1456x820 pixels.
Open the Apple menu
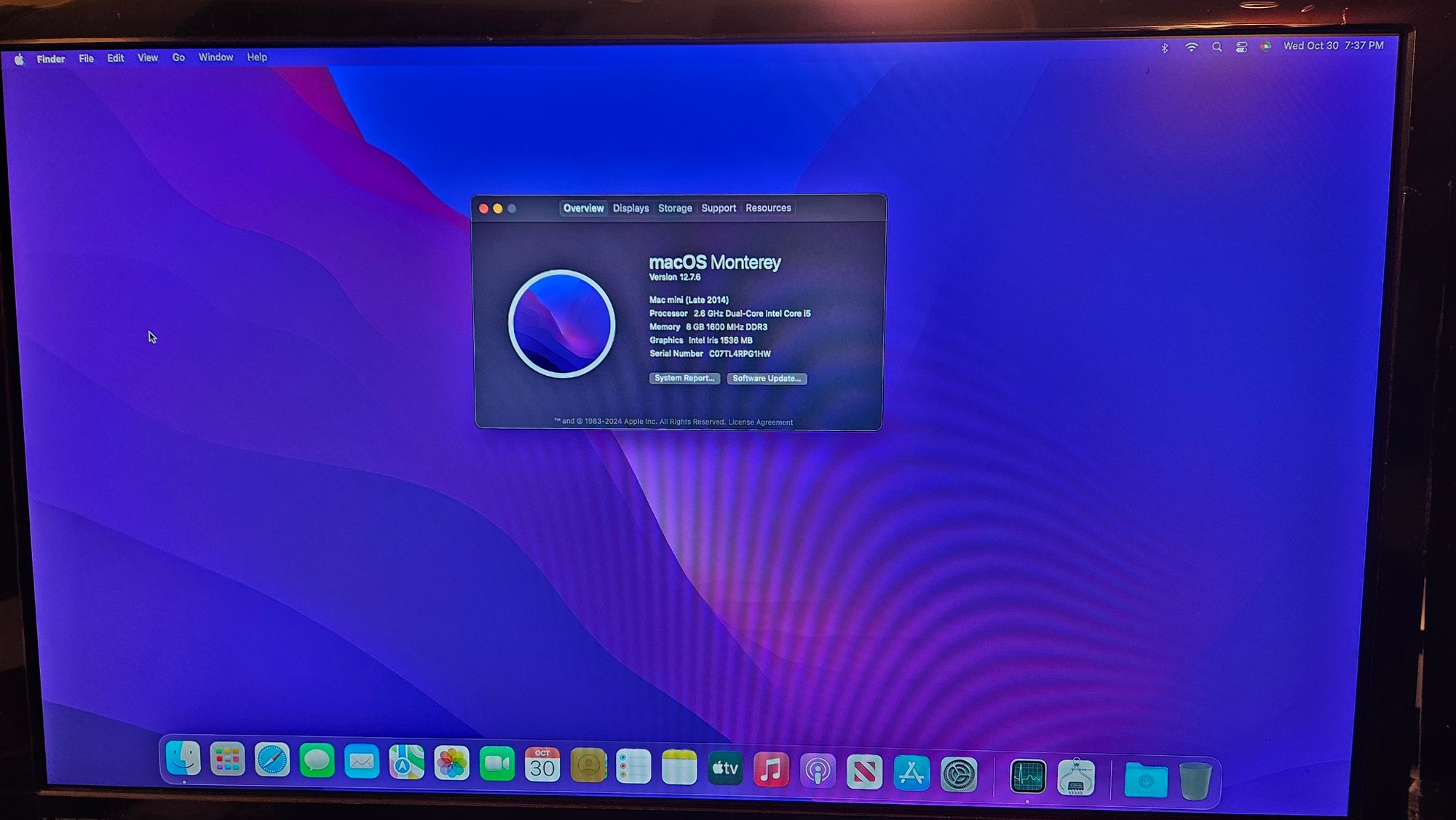point(19,60)
